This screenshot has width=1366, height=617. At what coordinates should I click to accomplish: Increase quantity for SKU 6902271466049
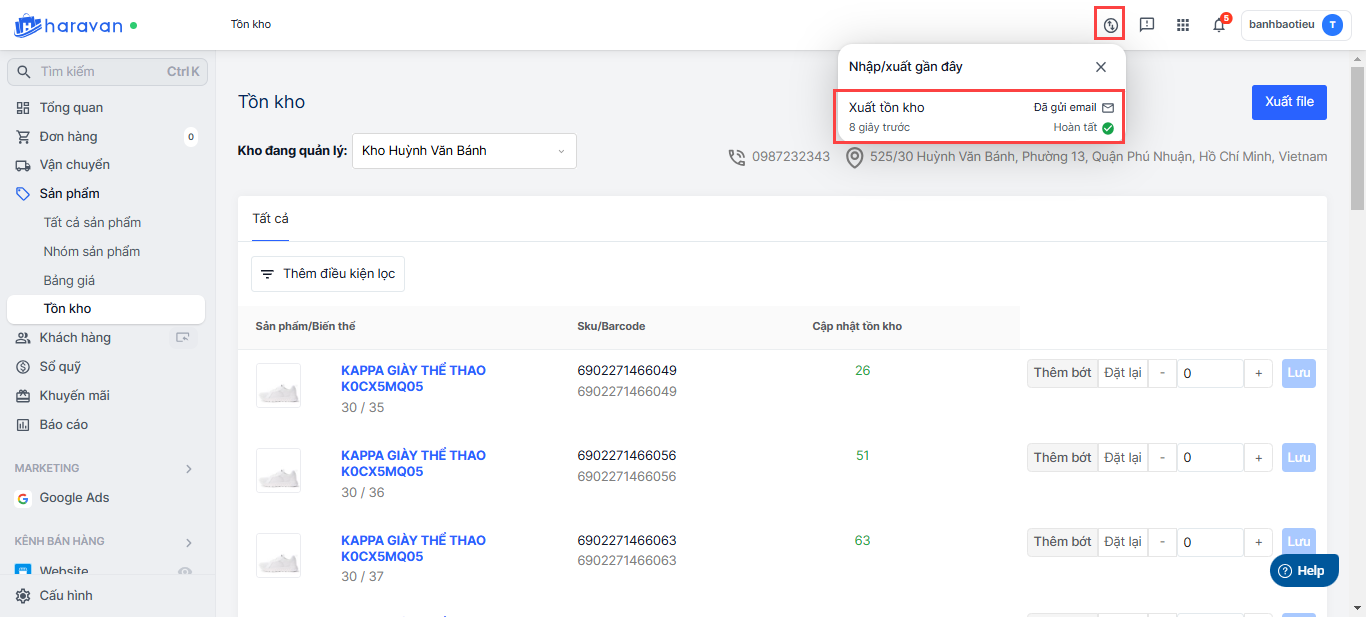1259,373
